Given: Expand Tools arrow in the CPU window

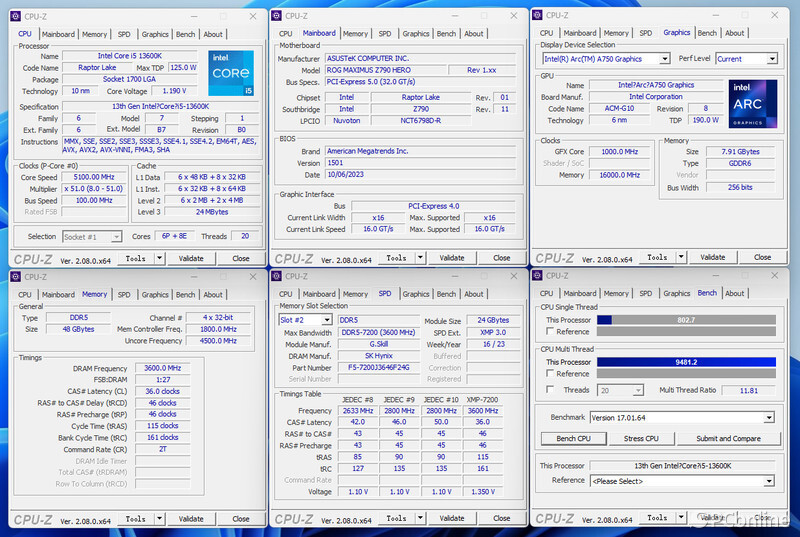Looking at the screenshot, I should [x=159, y=259].
